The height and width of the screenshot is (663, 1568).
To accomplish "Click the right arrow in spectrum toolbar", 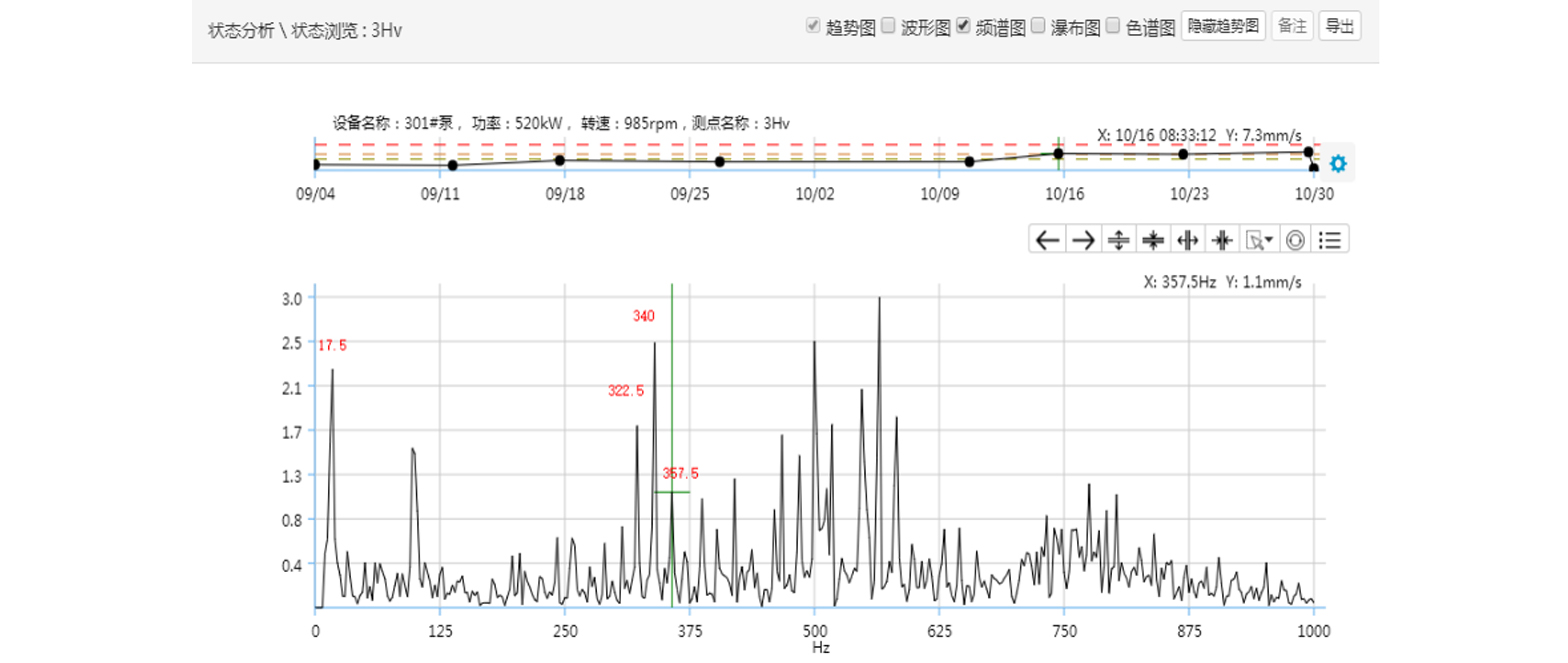I will pos(1083,240).
